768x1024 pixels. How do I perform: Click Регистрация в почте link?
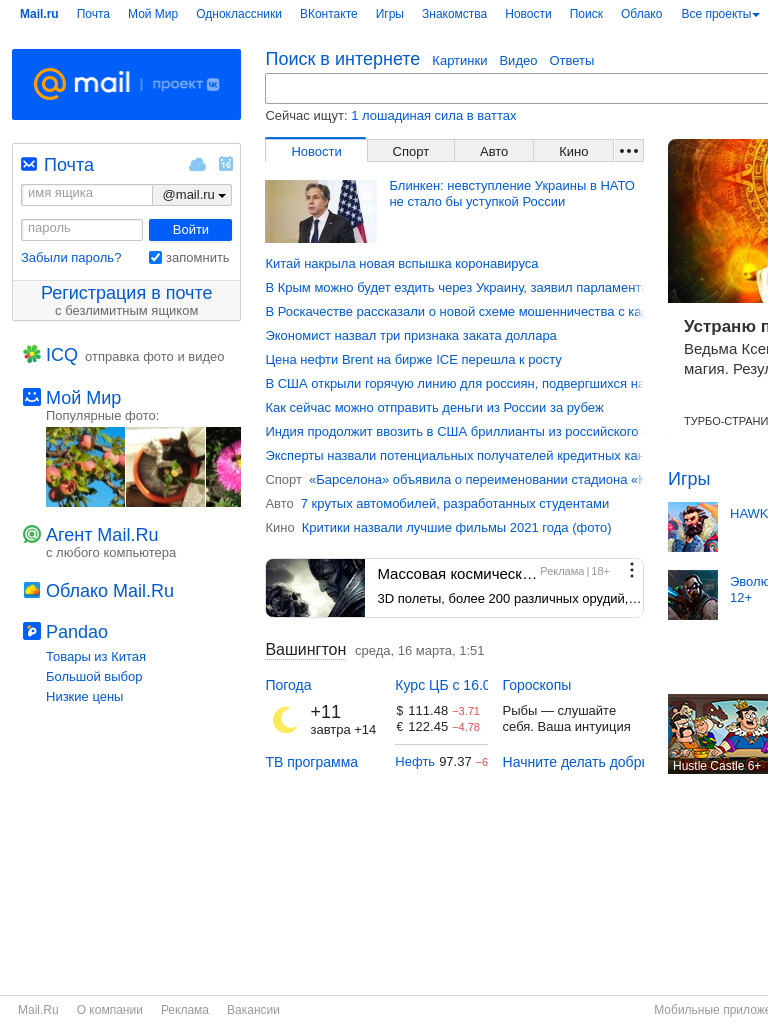(x=127, y=293)
